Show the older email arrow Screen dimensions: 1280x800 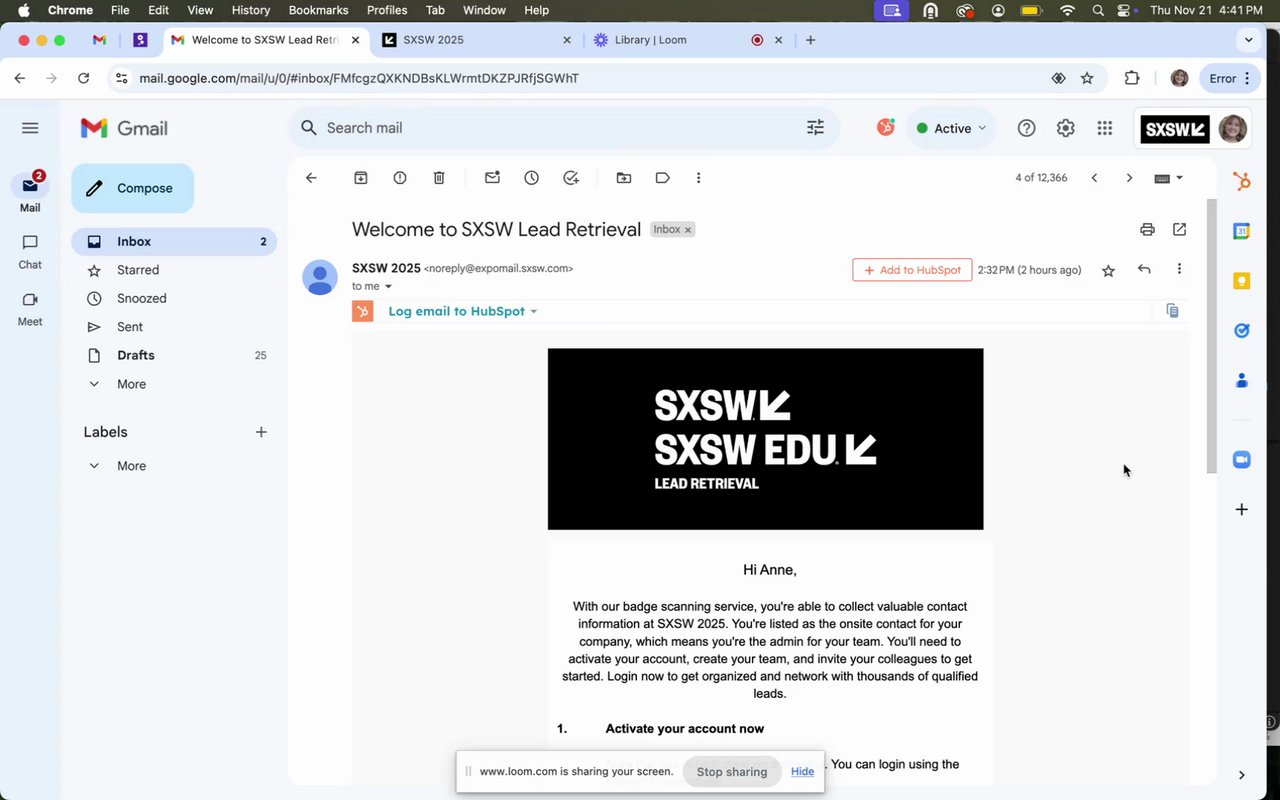(1129, 178)
